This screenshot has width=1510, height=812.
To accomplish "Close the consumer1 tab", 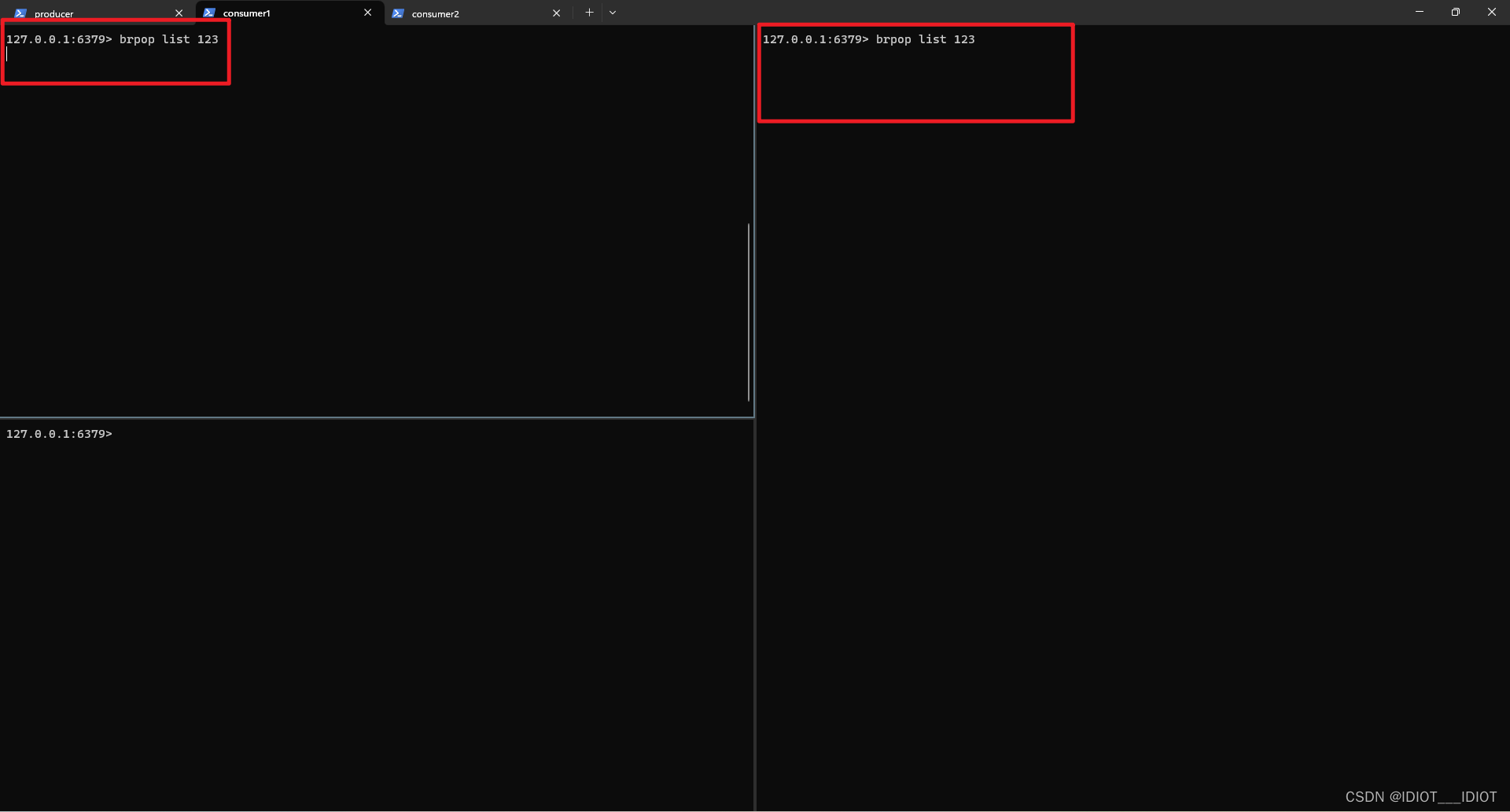I will coord(367,13).
